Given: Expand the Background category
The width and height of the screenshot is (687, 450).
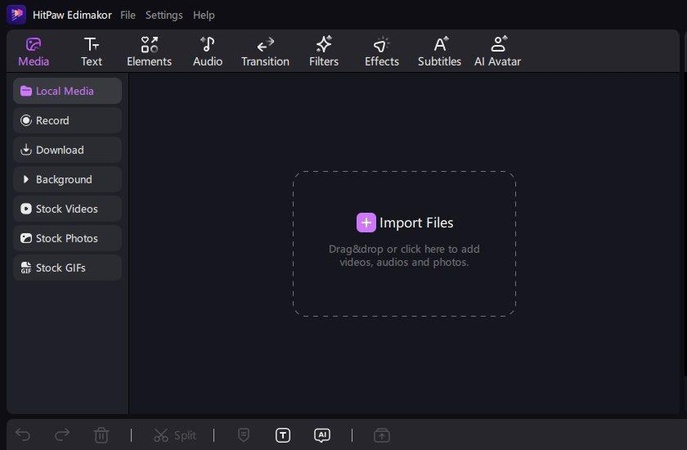Looking at the screenshot, I should (67, 179).
